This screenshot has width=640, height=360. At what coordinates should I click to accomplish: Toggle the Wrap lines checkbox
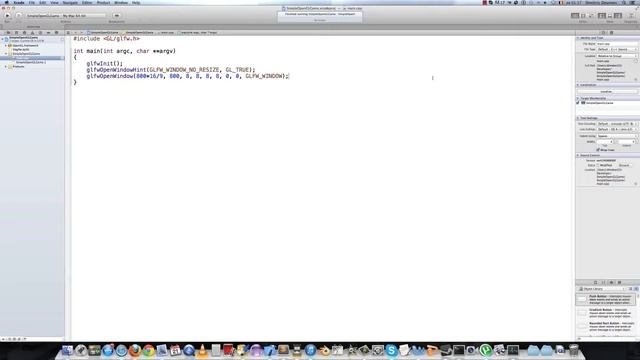[x=598, y=150]
